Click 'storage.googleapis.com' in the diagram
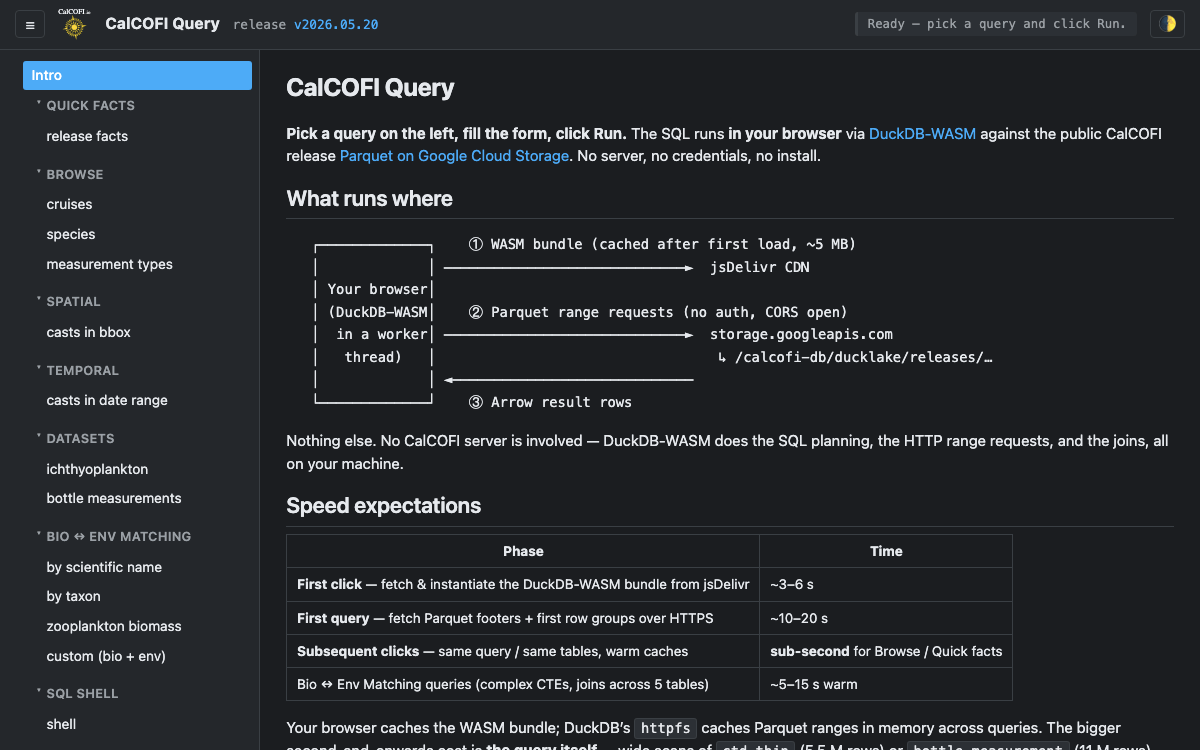This screenshot has width=1200, height=750. point(801,334)
